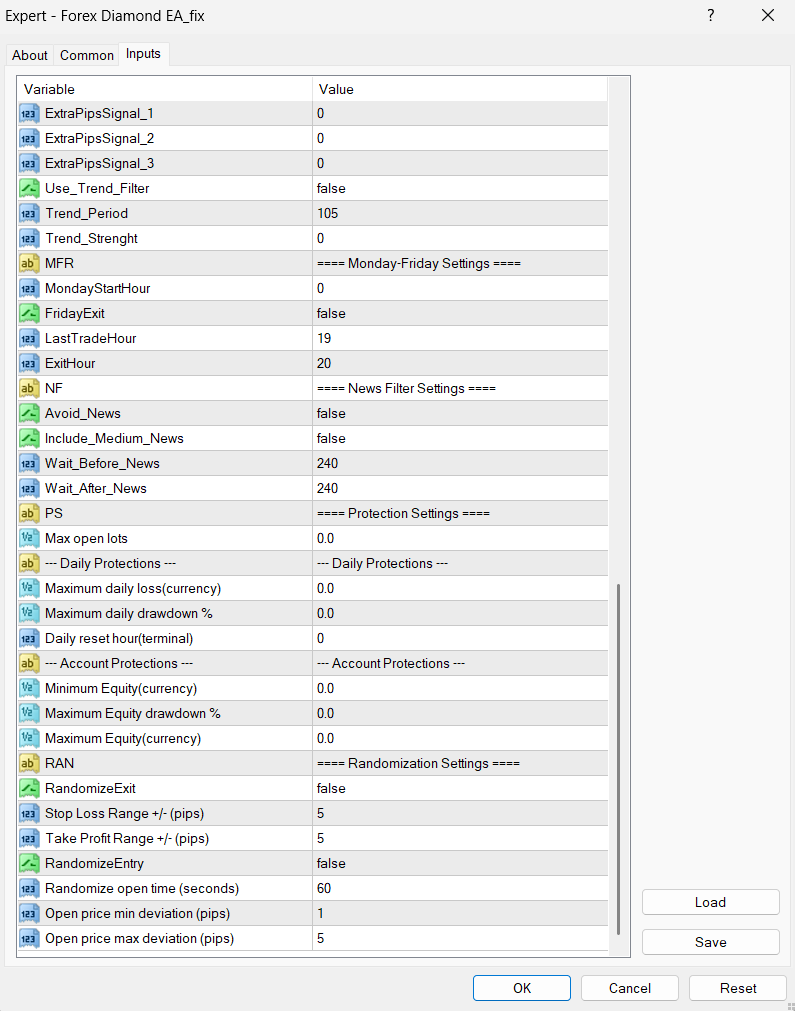Select the LastTradeHour value field

point(460,339)
